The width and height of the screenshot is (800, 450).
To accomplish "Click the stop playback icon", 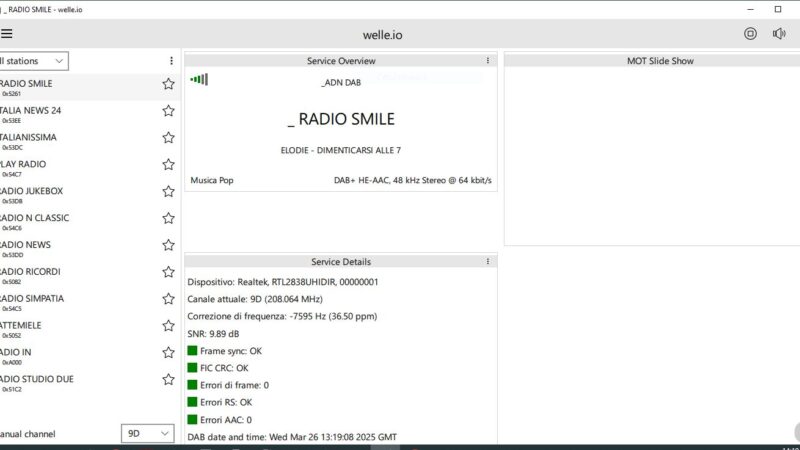I will (x=750, y=34).
